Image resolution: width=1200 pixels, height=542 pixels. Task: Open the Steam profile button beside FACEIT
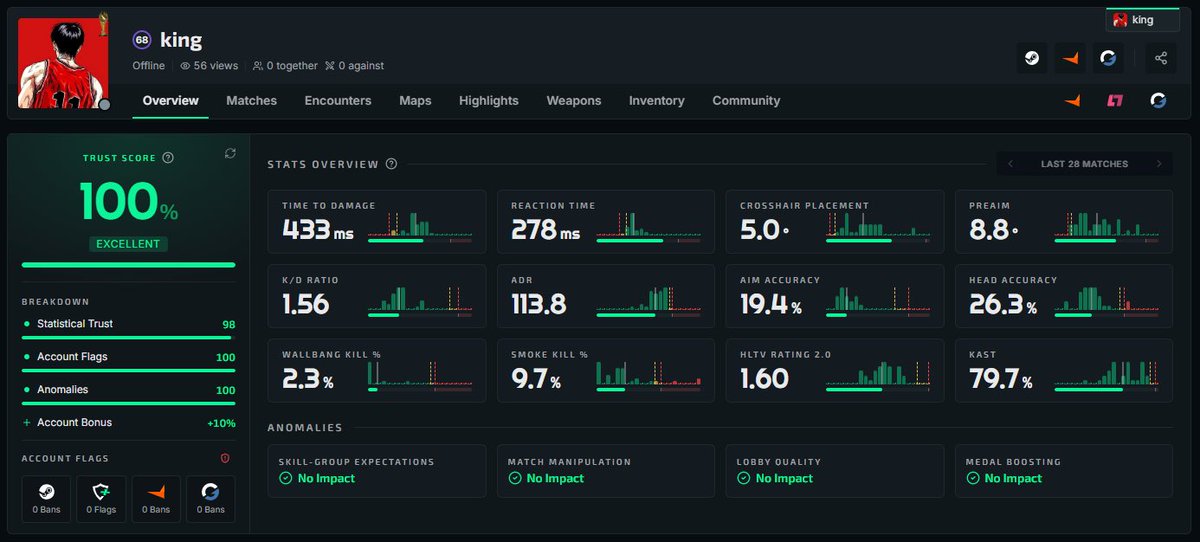1031,58
